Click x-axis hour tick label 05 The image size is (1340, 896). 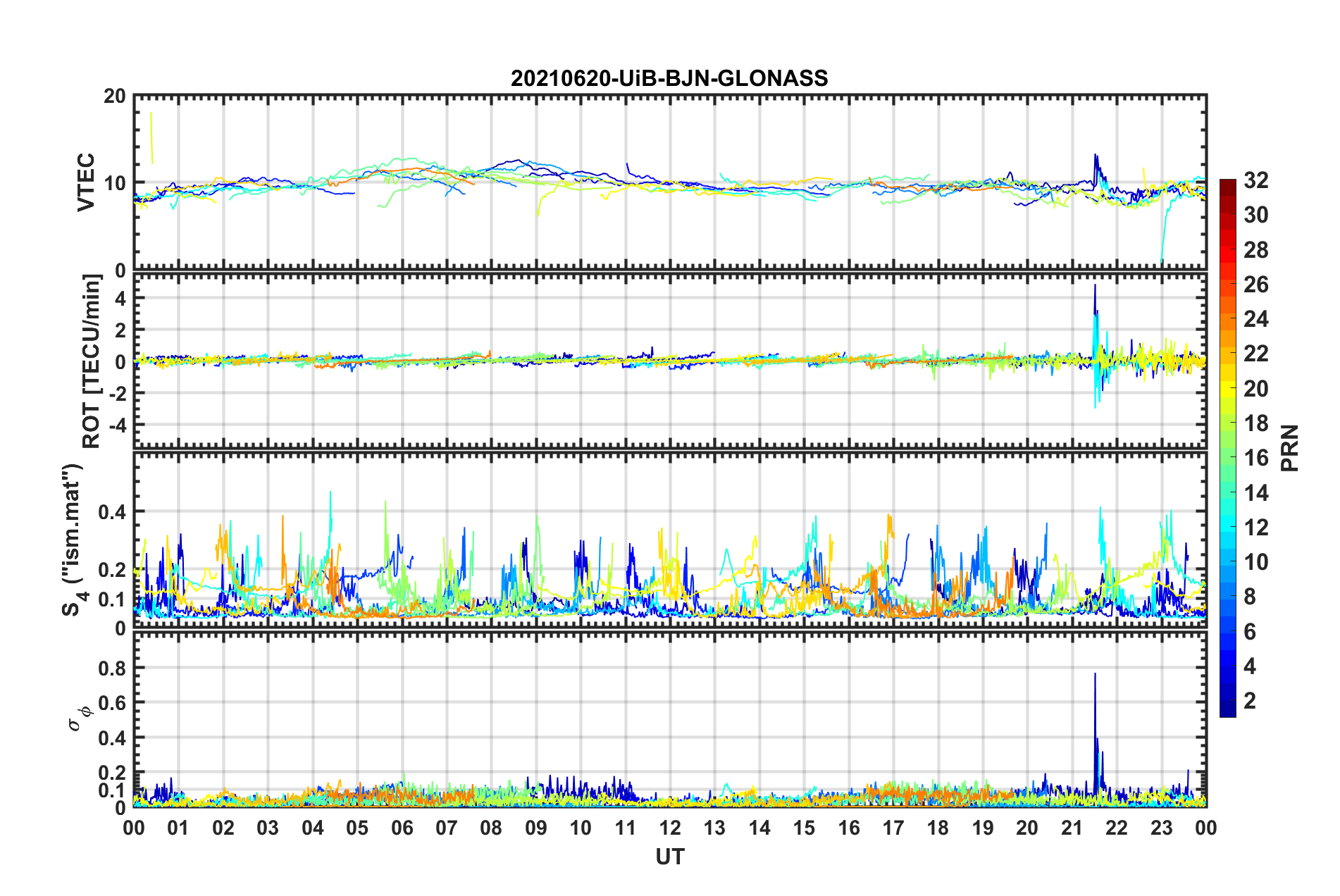357,828
